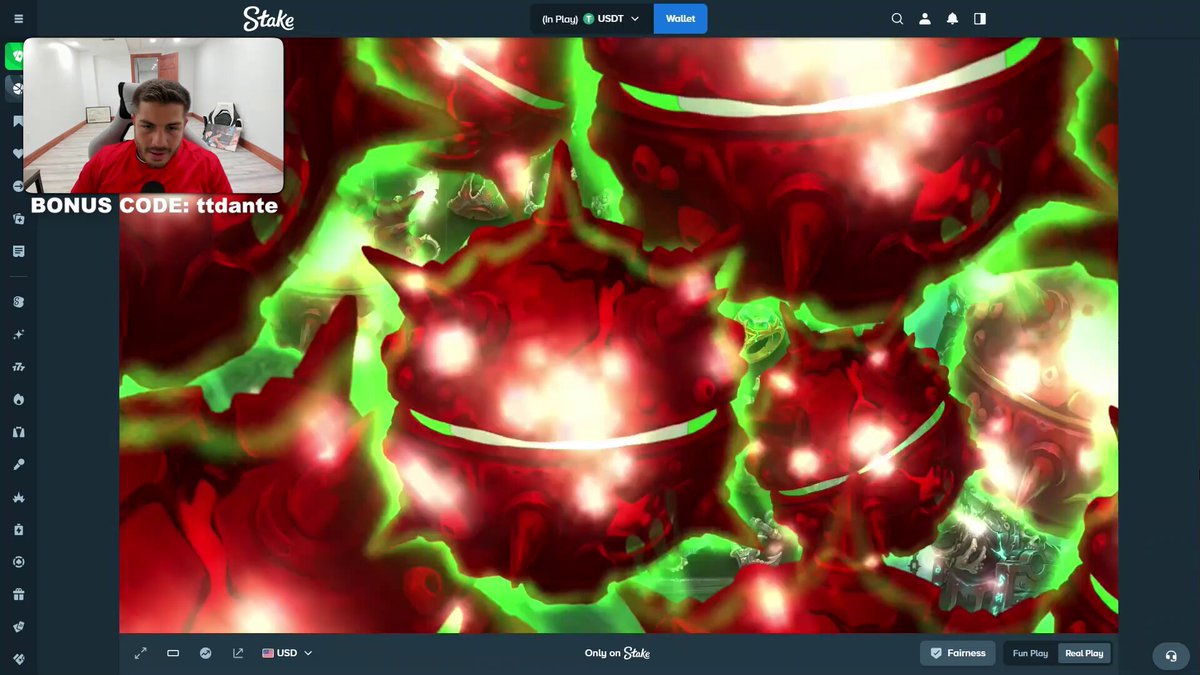Click the Wallet button

[x=680, y=19]
